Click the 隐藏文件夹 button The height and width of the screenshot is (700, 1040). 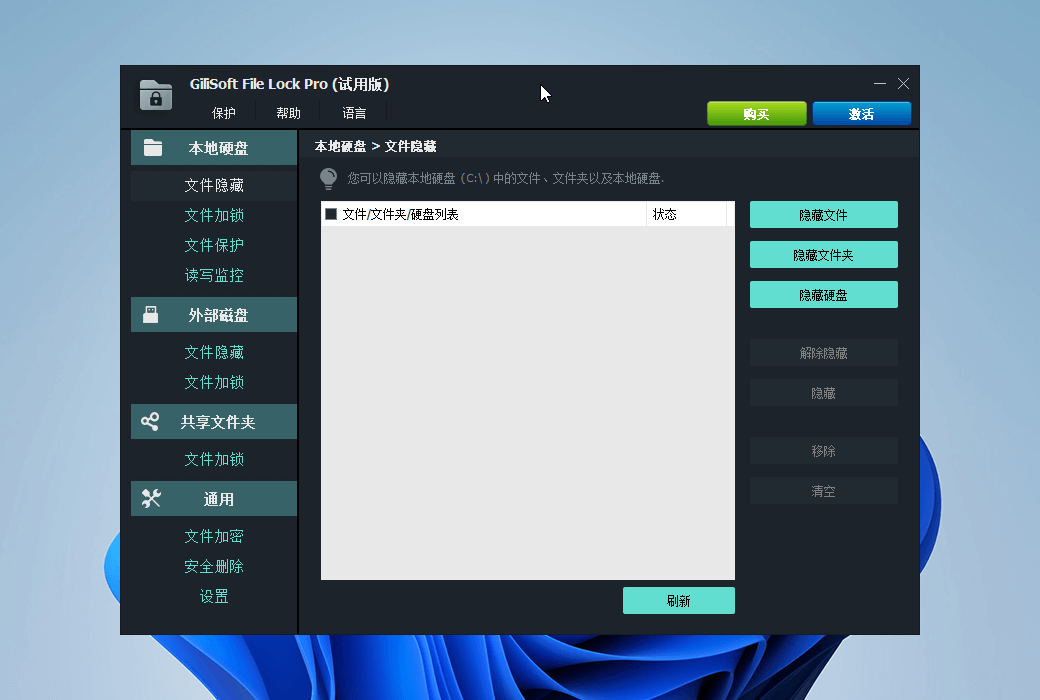coord(824,255)
